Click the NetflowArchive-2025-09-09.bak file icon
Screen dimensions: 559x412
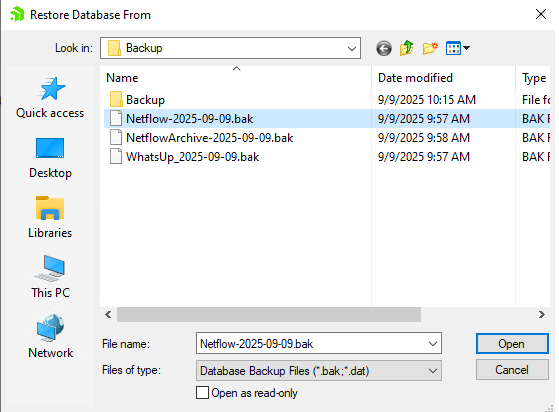[116, 137]
